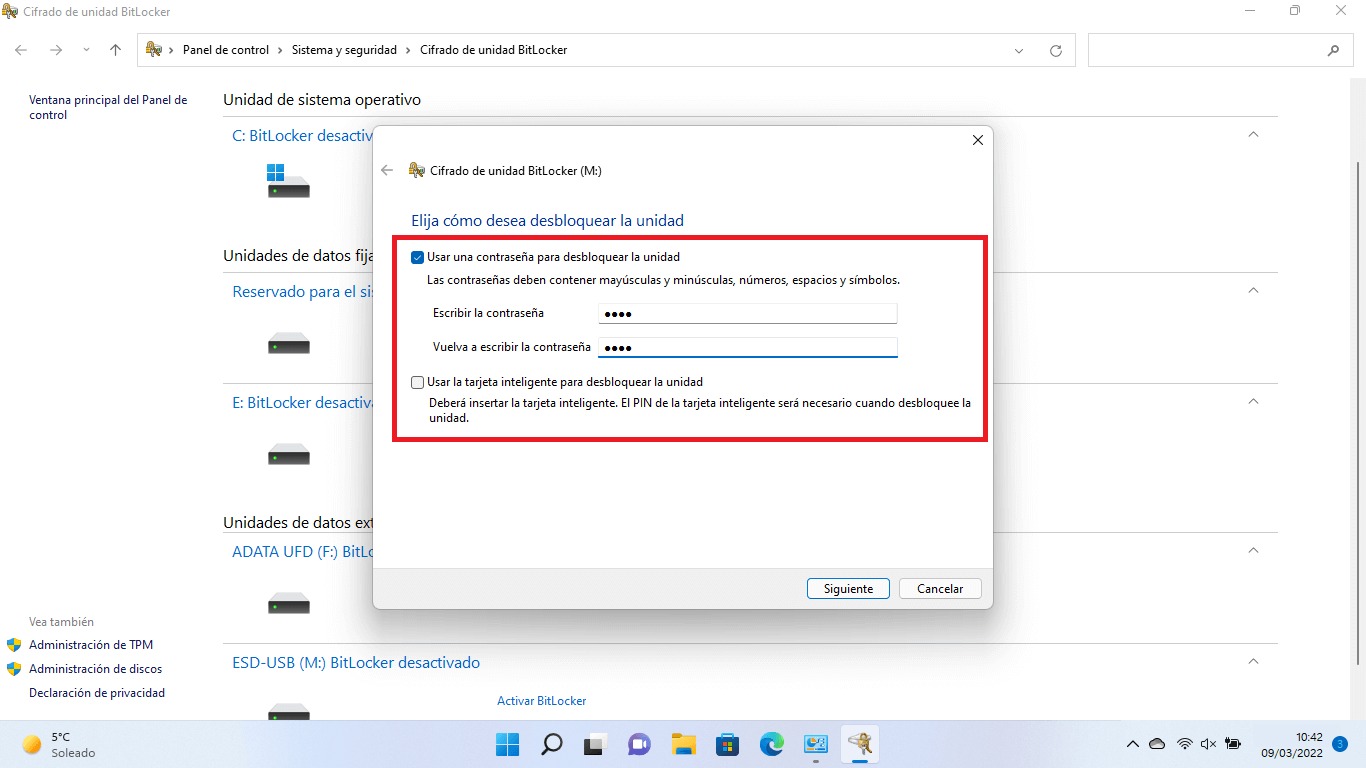1366x768 pixels.
Task: Click 'Sistema y seguridad' breadcrumb
Action: point(344,50)
